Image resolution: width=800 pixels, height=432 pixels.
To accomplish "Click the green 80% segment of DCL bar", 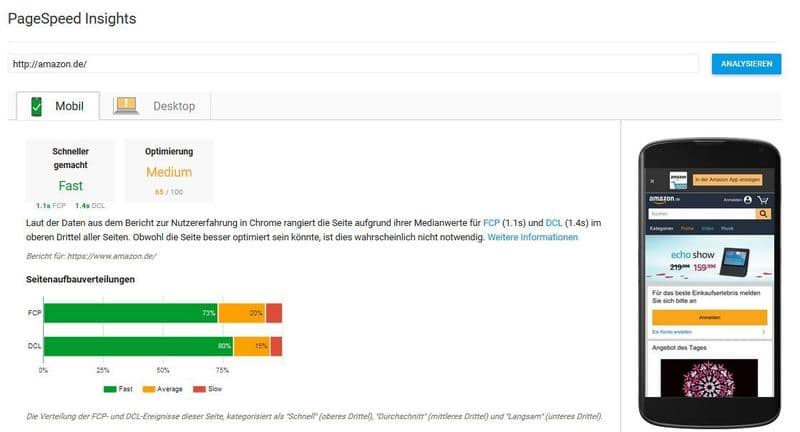I will (x=139, y=346).
